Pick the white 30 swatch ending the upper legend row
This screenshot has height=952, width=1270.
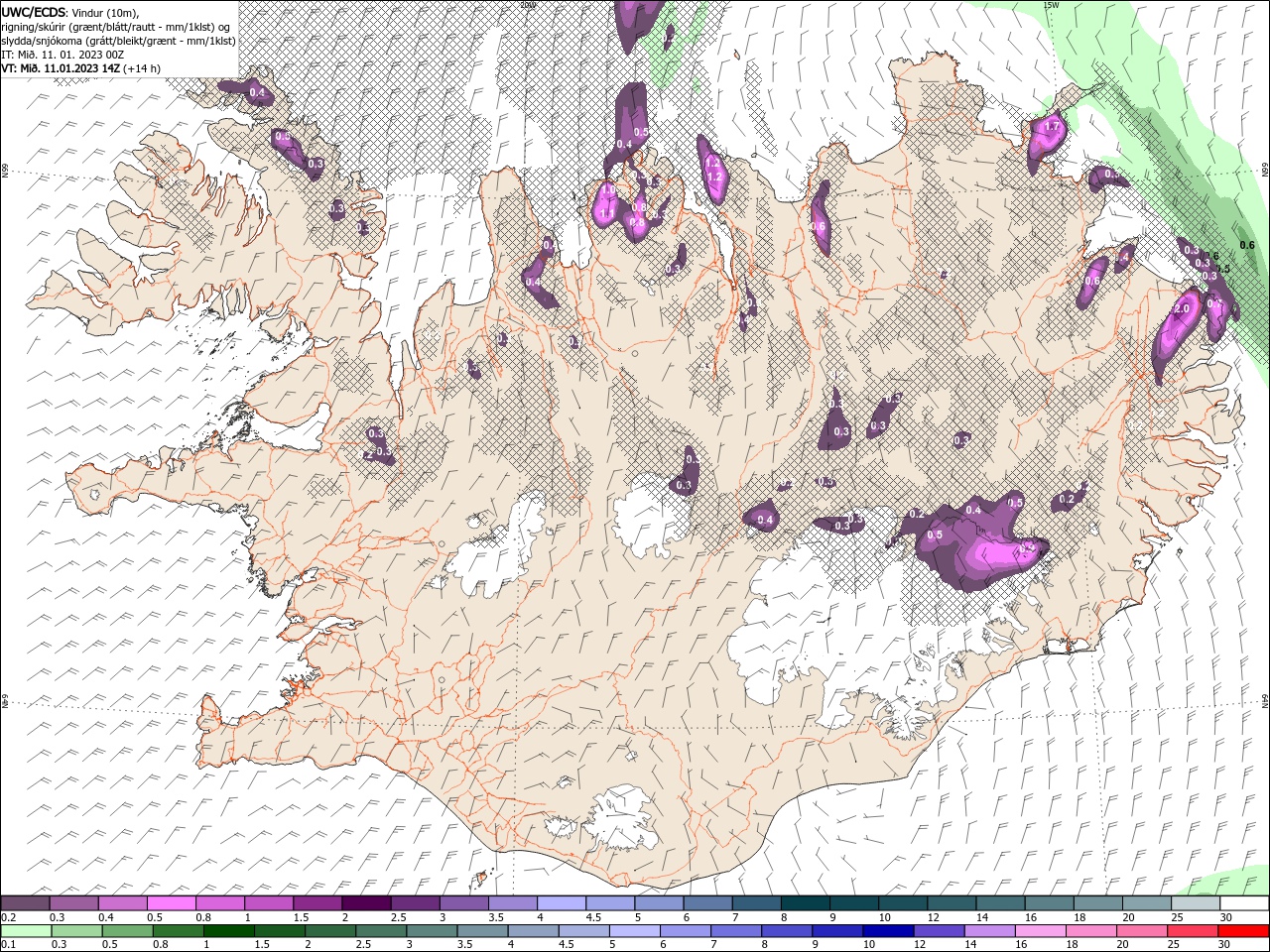1243,903
